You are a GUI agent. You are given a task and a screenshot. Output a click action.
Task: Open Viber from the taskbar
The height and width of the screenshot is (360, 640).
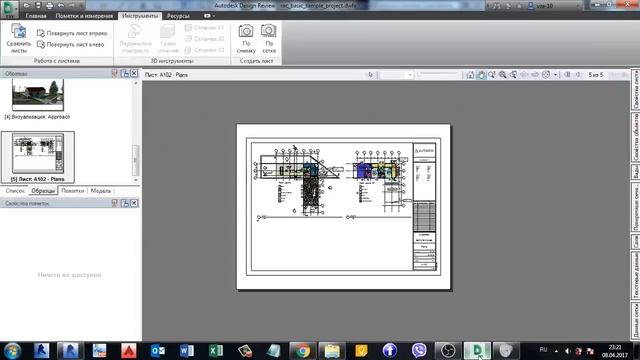pyautogui.click(x=419, y=351)
